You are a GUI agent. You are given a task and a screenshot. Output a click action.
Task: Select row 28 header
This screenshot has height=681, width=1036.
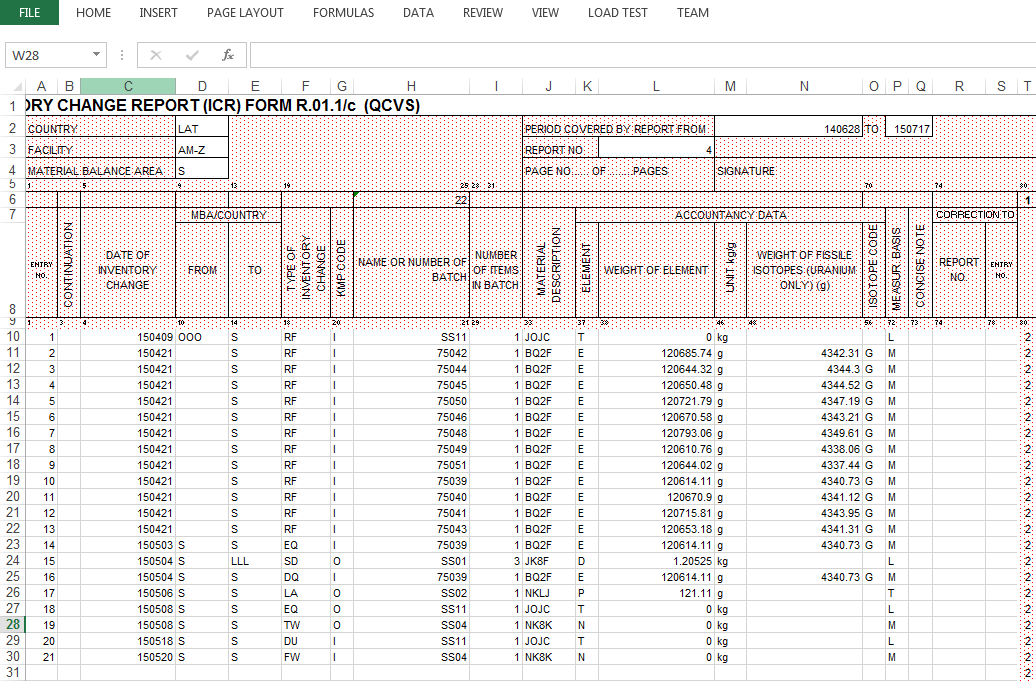pyautogui.click(x=13, y=625)
